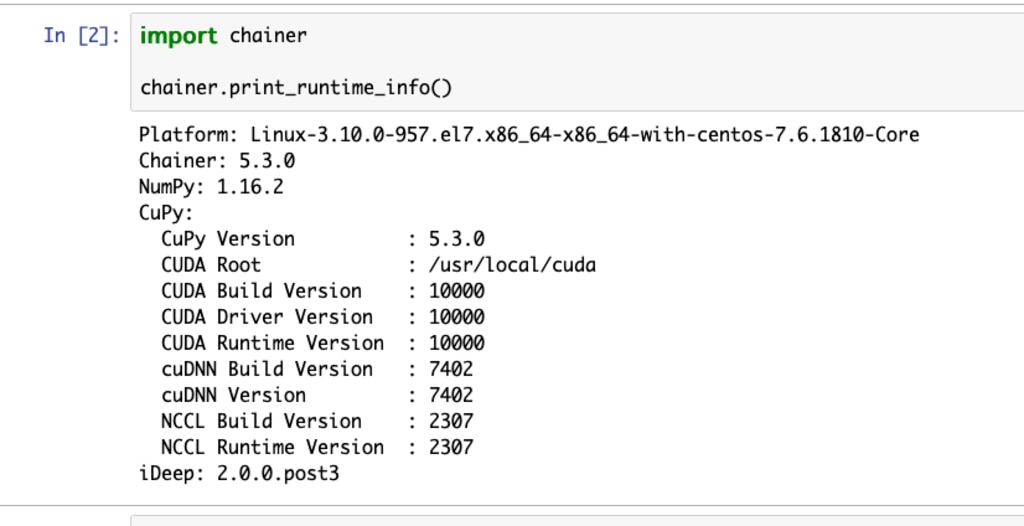Click the chainer.print_runtime_info() code line
Image resolution: width=1024 pixels, height=526 pixels.
(296, 87)
